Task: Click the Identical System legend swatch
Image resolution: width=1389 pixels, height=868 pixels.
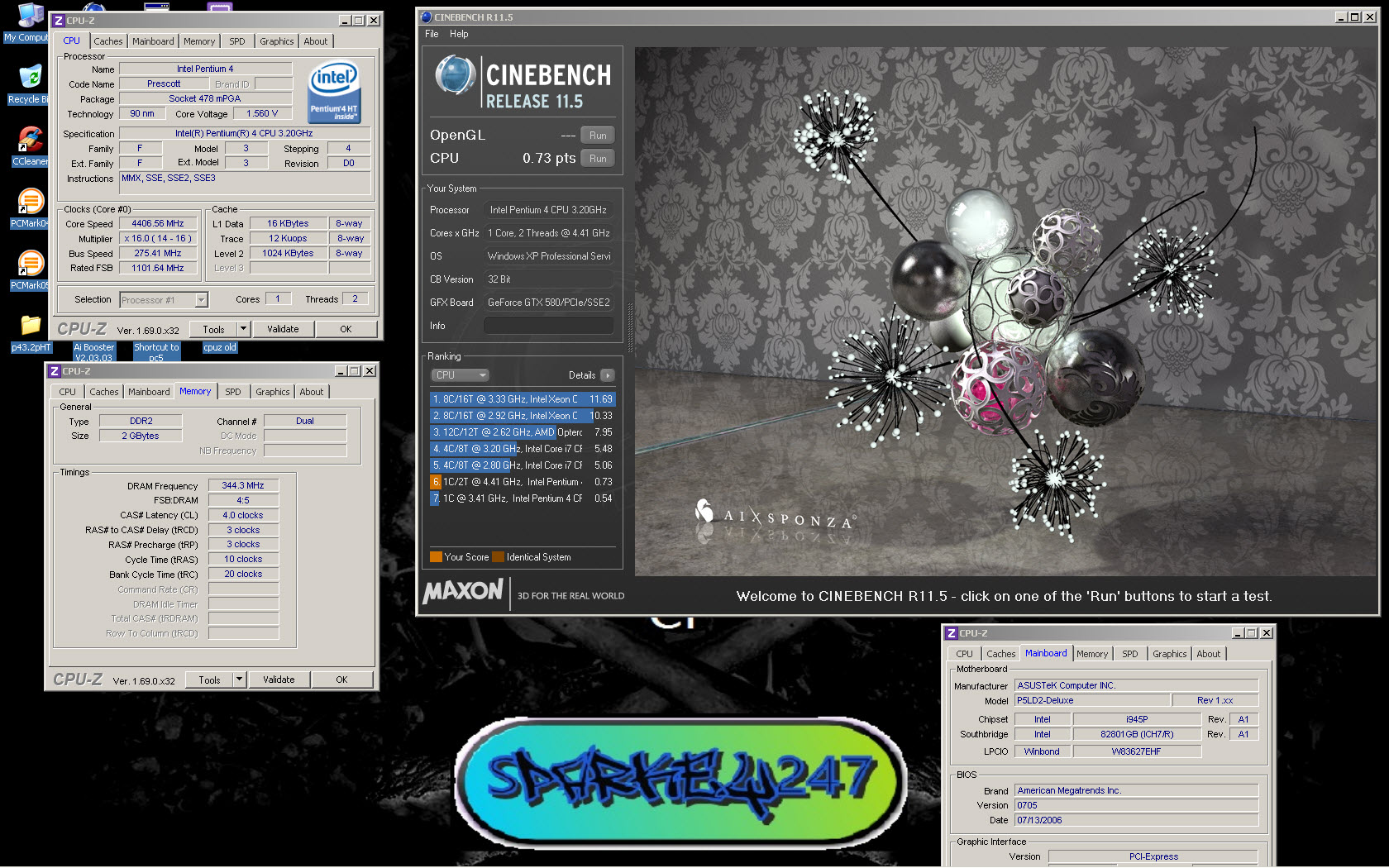Action: coord(498,557)
